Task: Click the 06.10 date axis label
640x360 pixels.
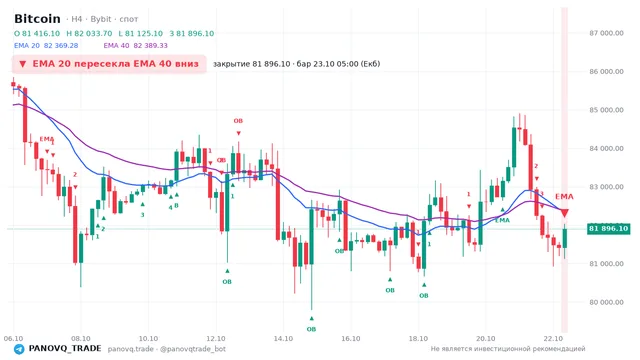Action: pos(13,339)
